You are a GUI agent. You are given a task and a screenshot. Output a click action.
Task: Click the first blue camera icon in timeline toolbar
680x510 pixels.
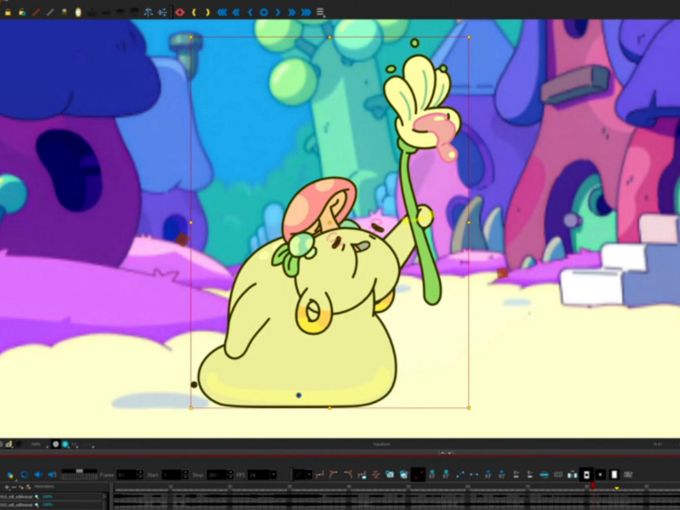coord(390,475)
